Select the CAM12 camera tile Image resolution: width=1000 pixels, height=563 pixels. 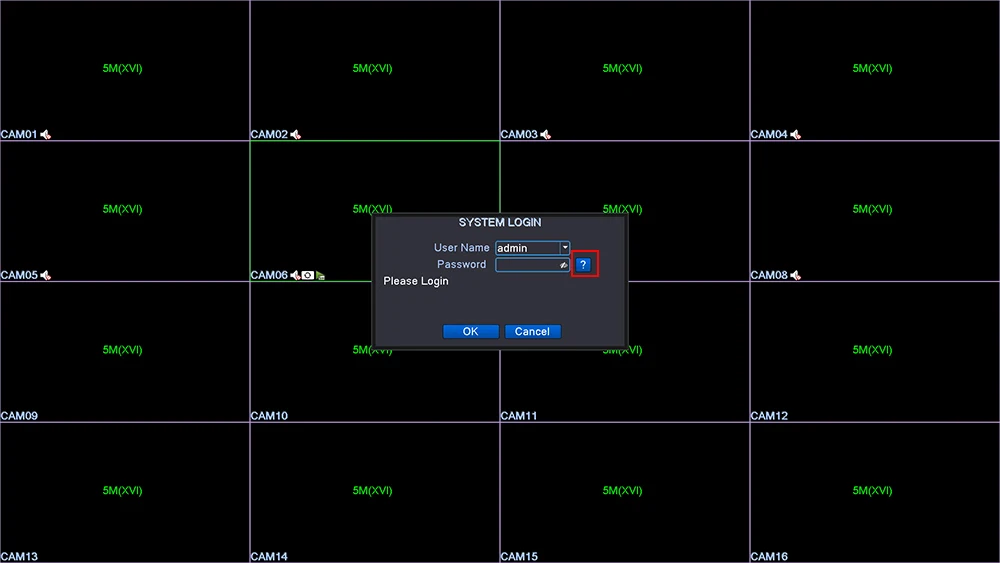pos(874,351)
